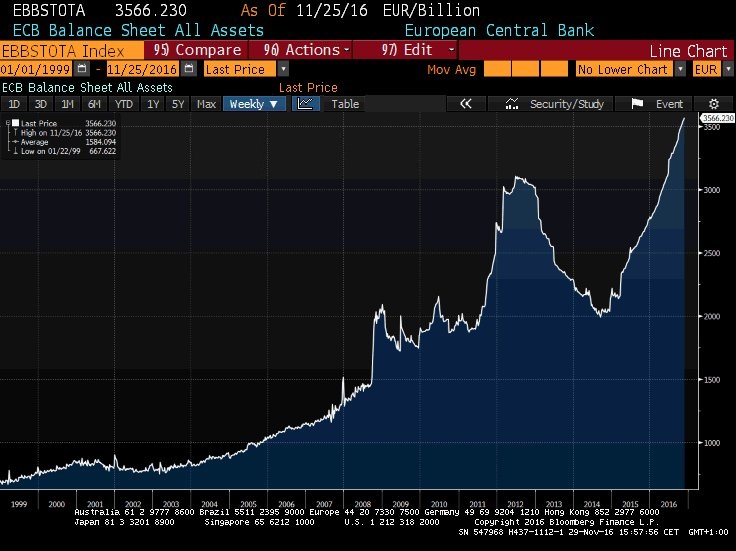Viewport: 736px width, 551px height.
Task: Click the 1500 y-axis label
Action: (x=712, y=380)
